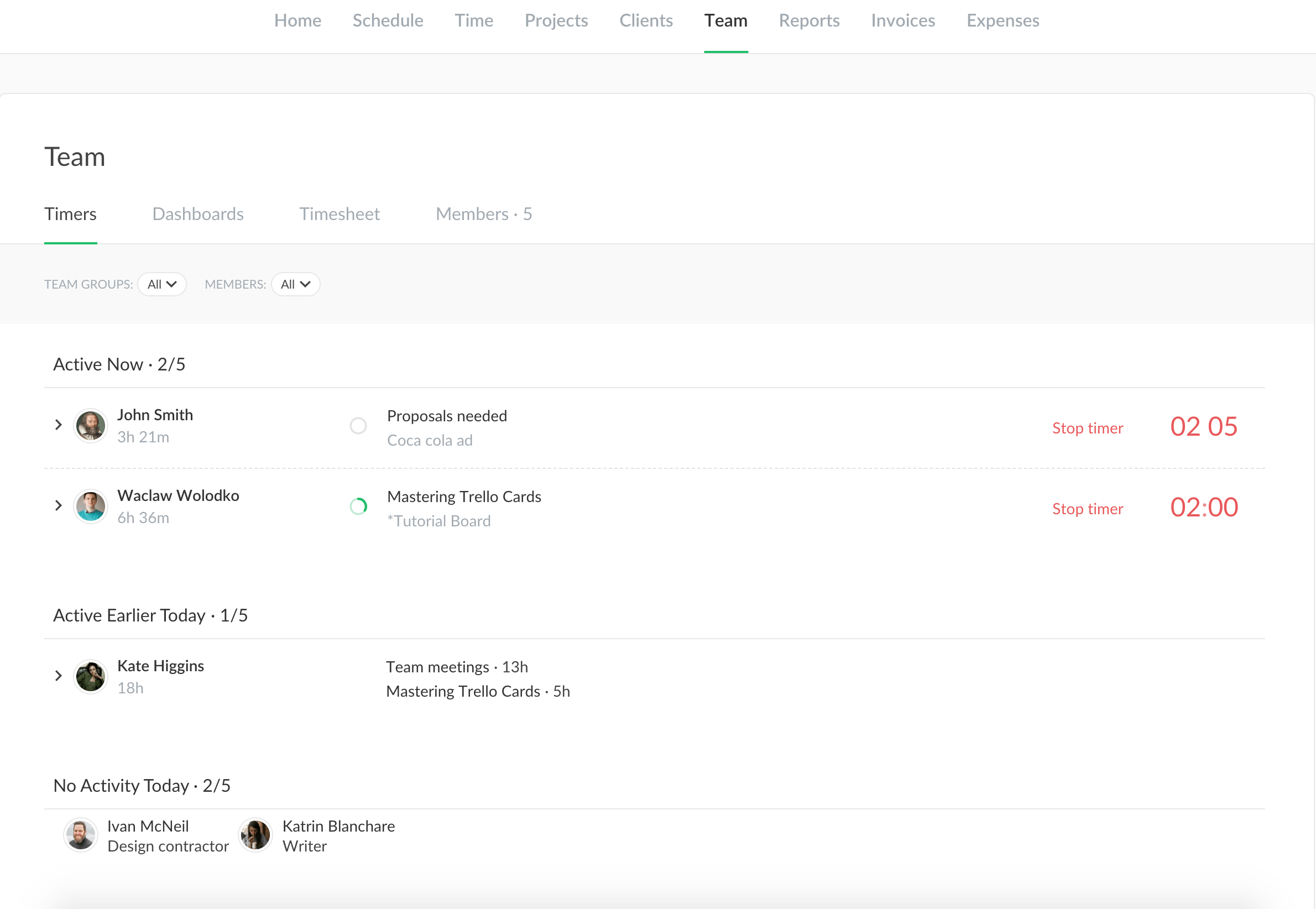Click Mastering Trello Cards progress circle
Screen dimensions: 1316x909
[358, 506]
